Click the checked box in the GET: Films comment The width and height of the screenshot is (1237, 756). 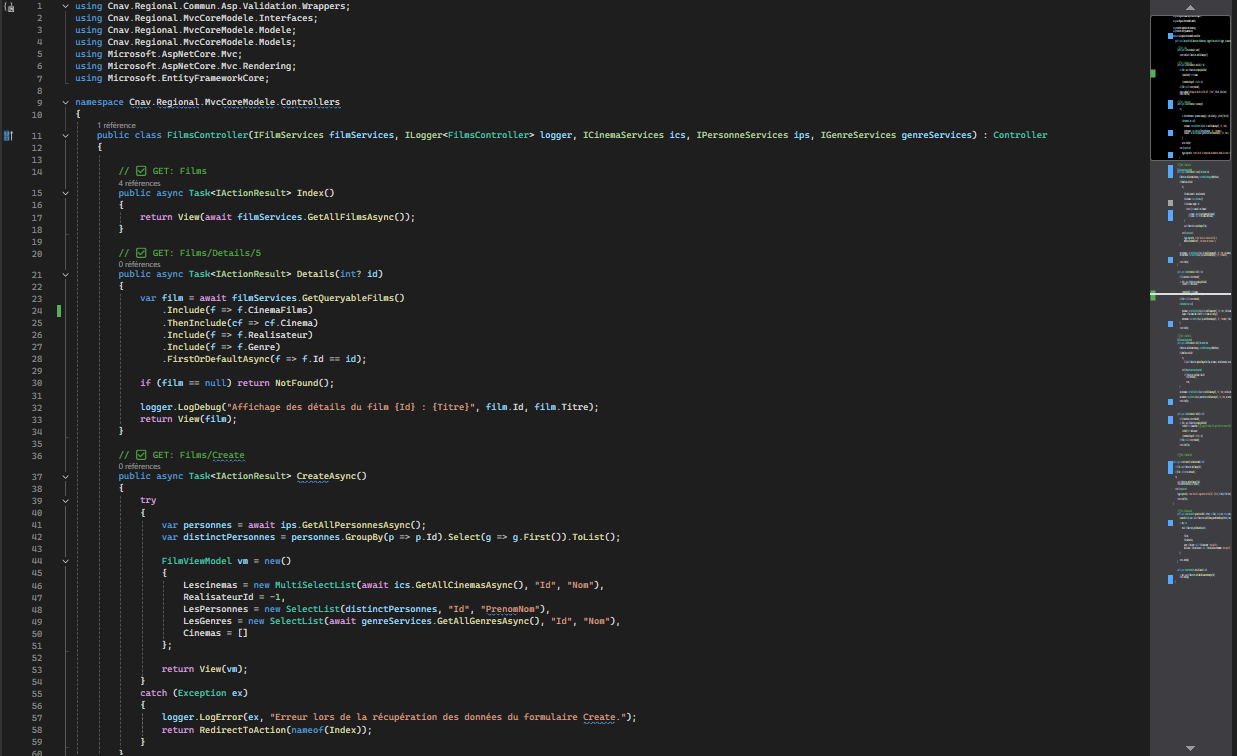coord(139,170)
